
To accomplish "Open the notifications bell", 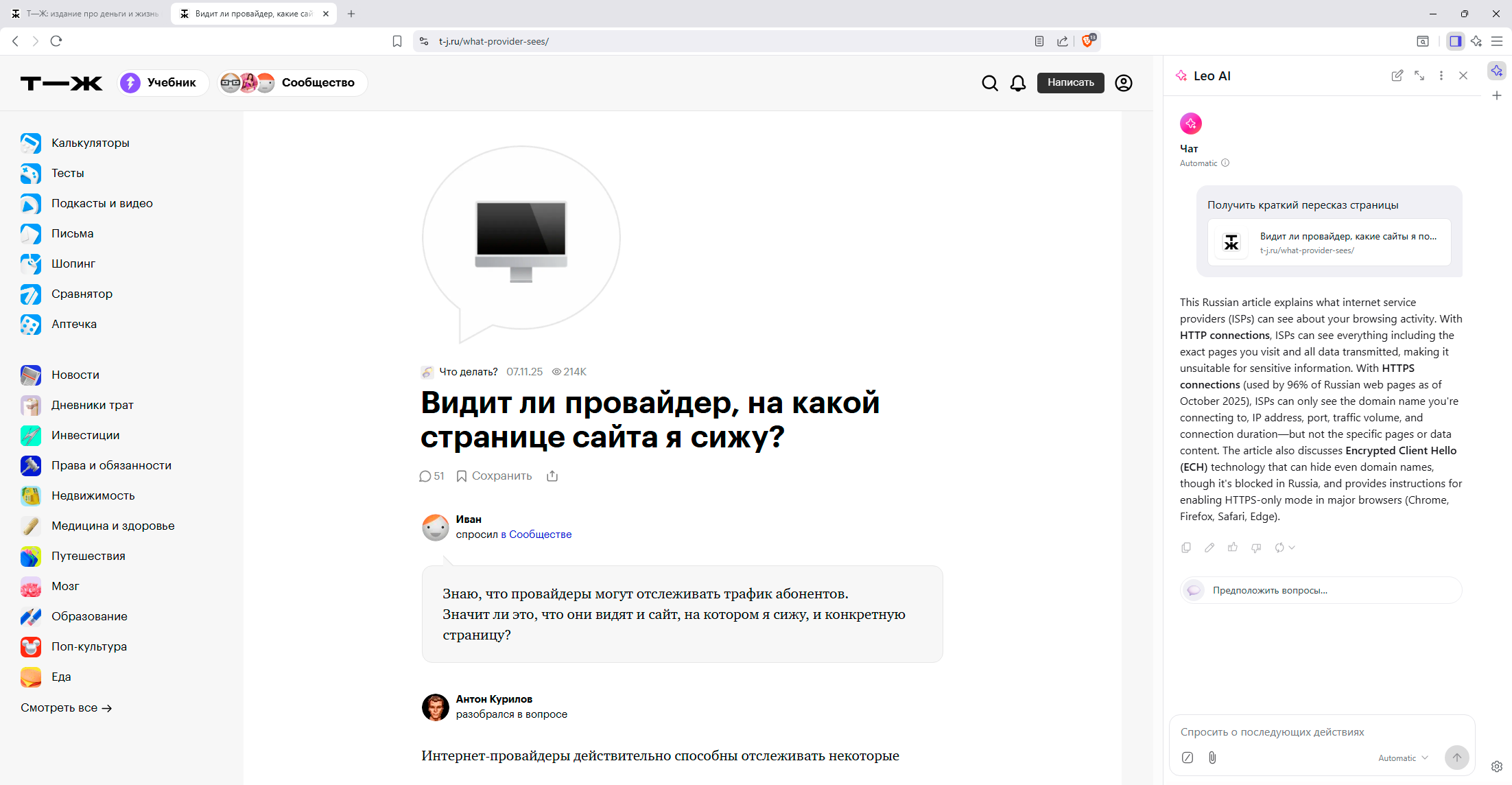I will click(1018, 83).
